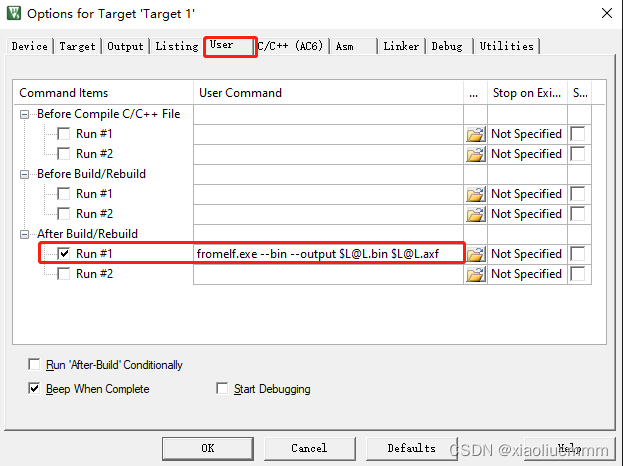Image resolution: width=623 pixels, height=466 pixels.
Task: Enable Run 'After-Build' Conditionally
Action: [34, 364]
